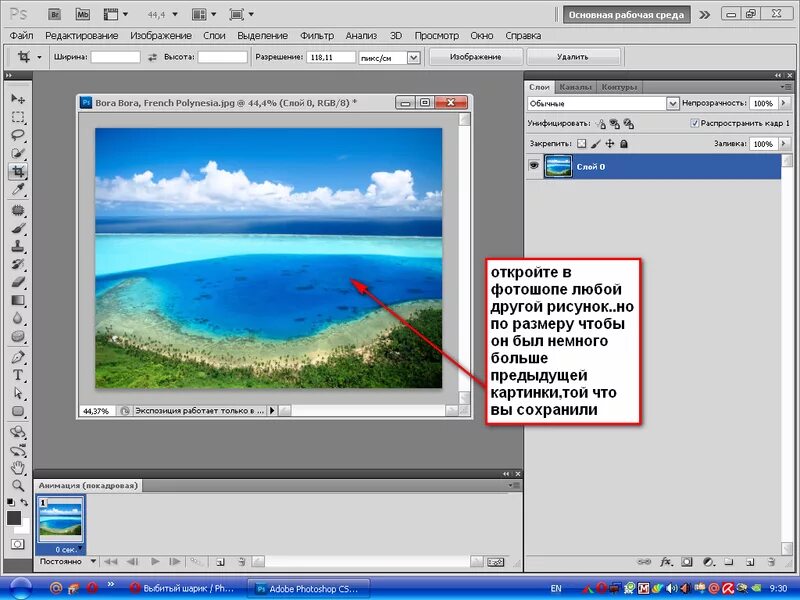This screenshot has height=600, width=800.
Task: Select the Rounded Rectangle shape tool
Action: (x=18, y=411)
